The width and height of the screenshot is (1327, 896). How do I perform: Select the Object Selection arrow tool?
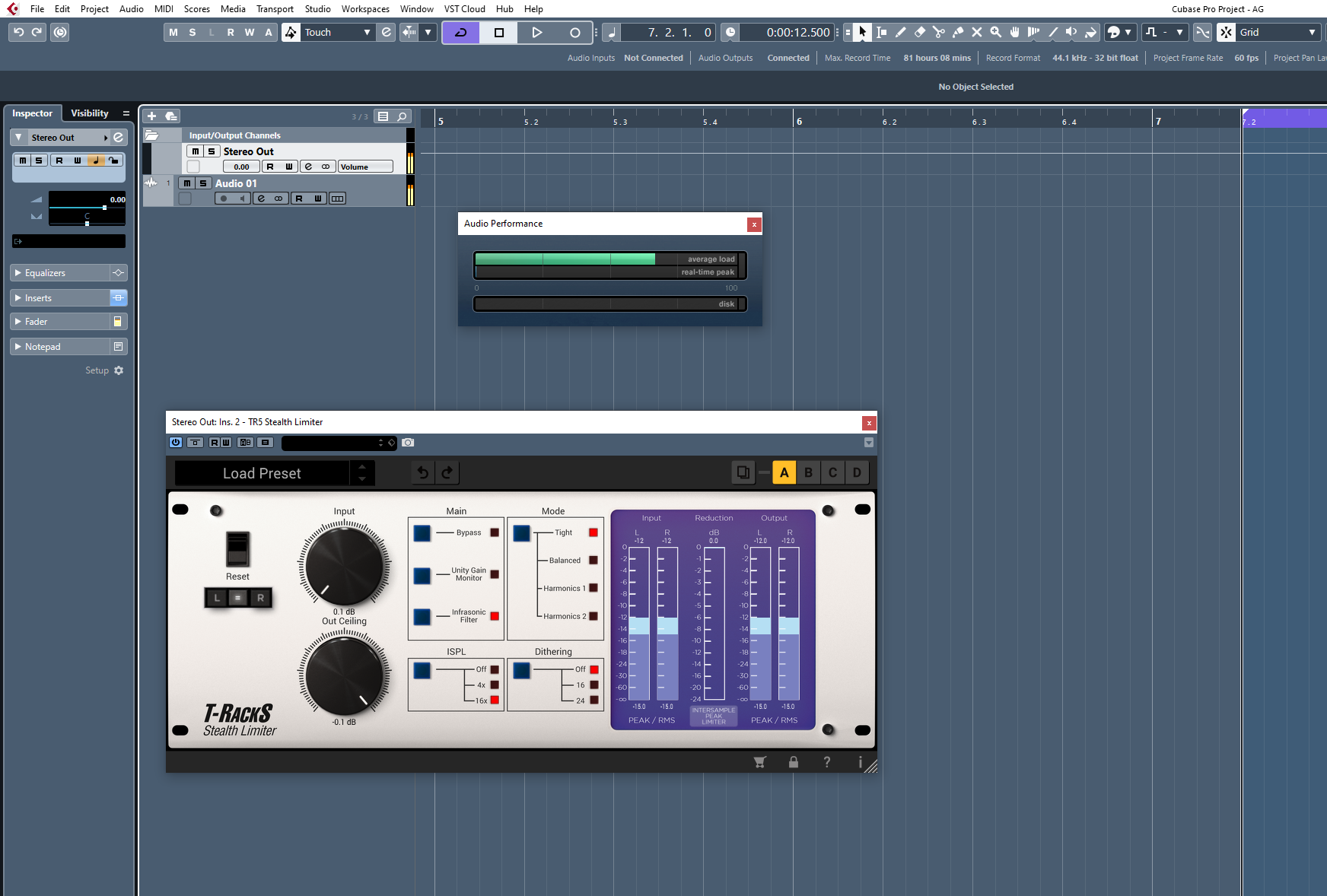pos(862,32)
